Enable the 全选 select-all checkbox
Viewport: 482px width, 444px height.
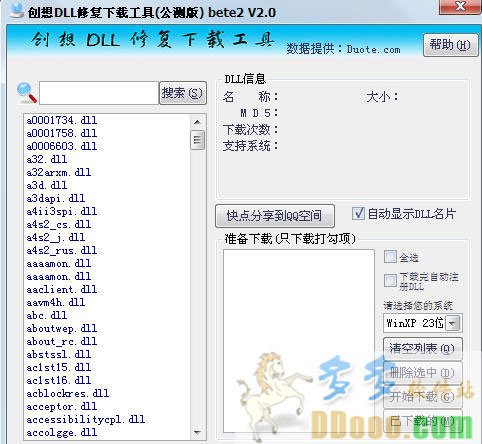point(390,257)
